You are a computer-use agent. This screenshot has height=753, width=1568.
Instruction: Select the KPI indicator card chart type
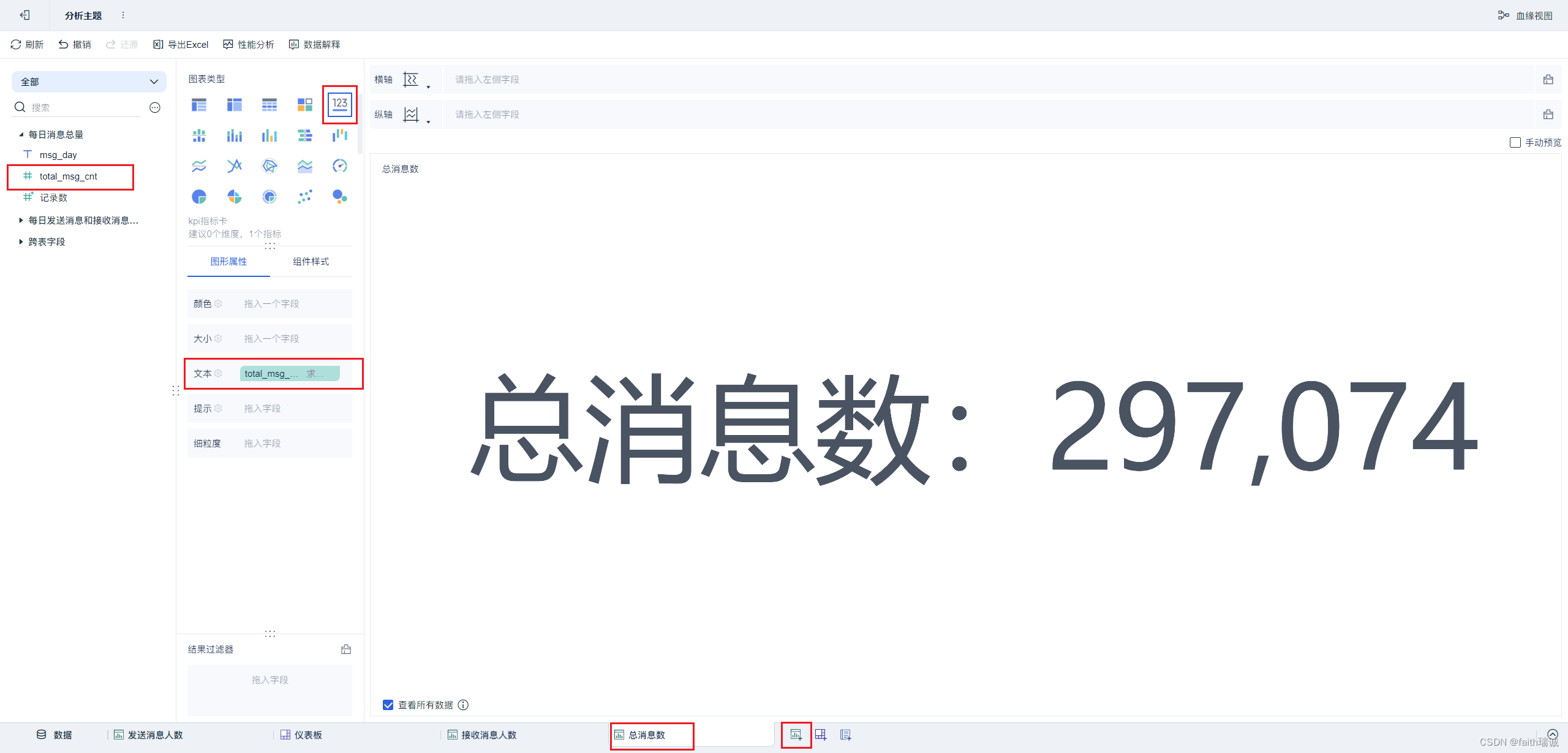point(340,105)
